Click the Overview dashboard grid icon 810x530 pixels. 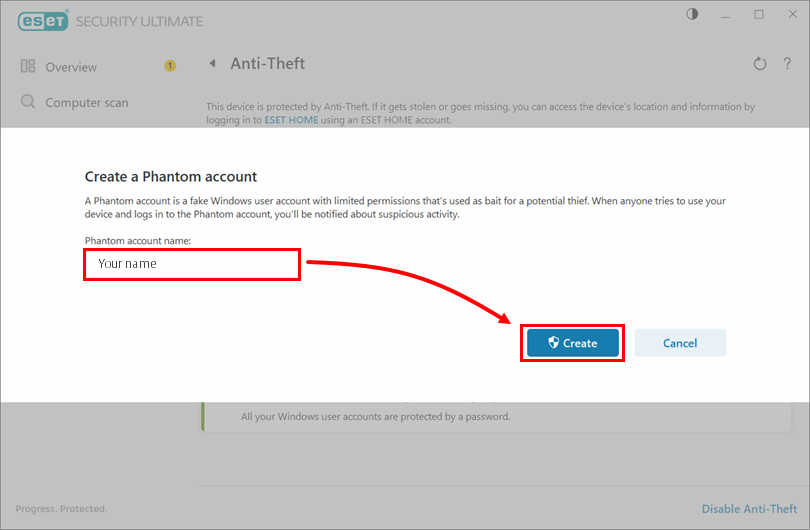[27, 67]
